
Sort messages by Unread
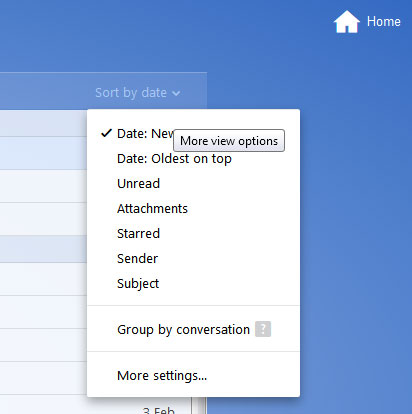pyautogui.click(x=193, y=184)
